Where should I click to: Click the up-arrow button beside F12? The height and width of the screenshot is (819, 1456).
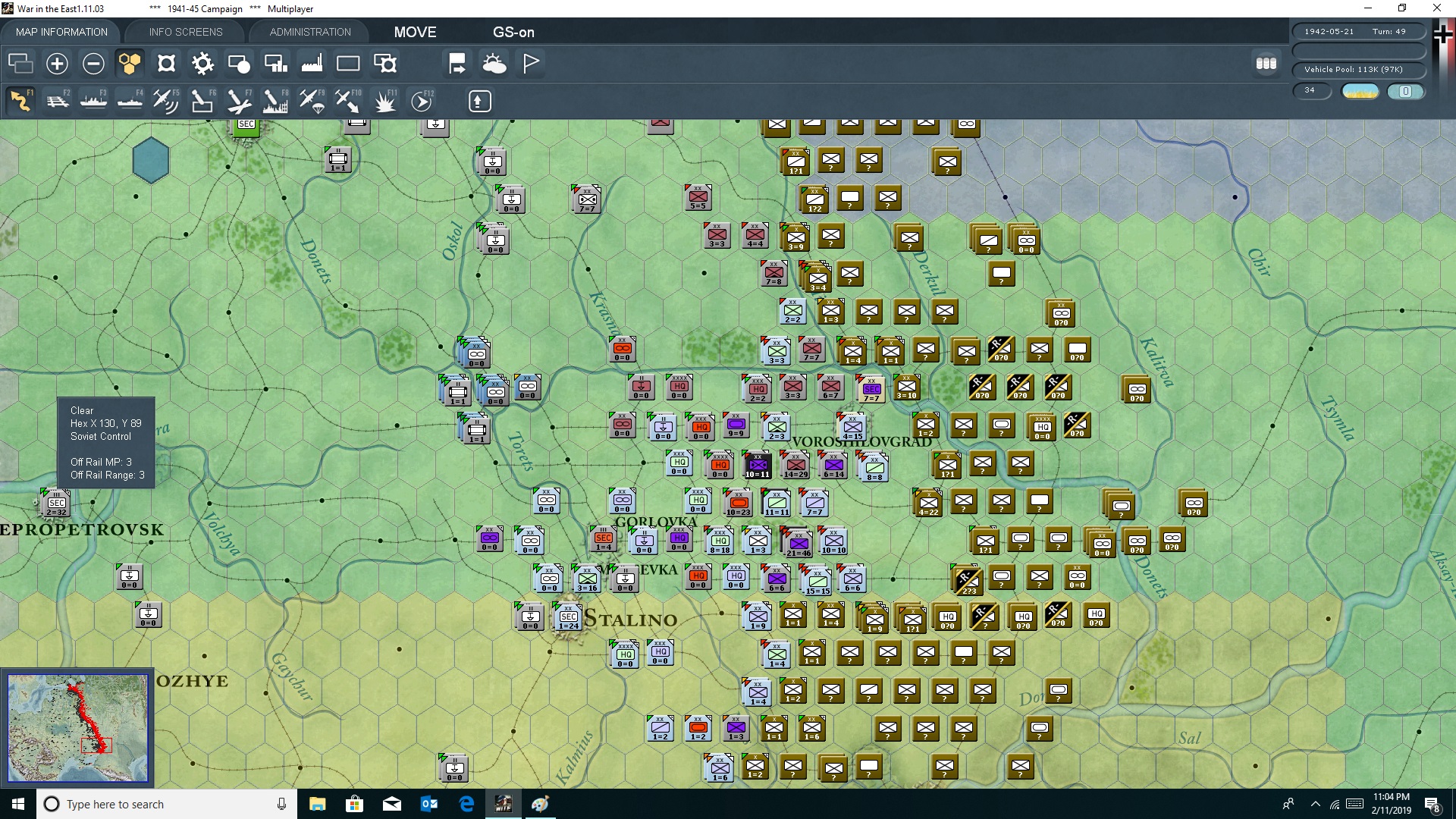click(x=479, y=101)
